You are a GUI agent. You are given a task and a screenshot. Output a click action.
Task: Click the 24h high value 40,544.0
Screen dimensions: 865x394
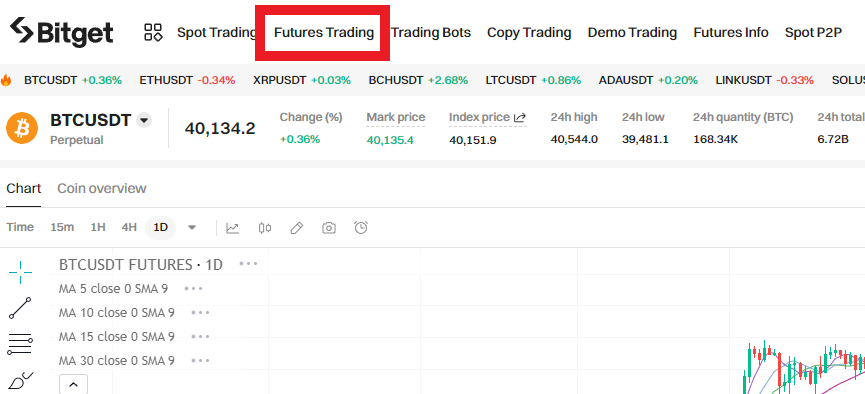point(574,139)
